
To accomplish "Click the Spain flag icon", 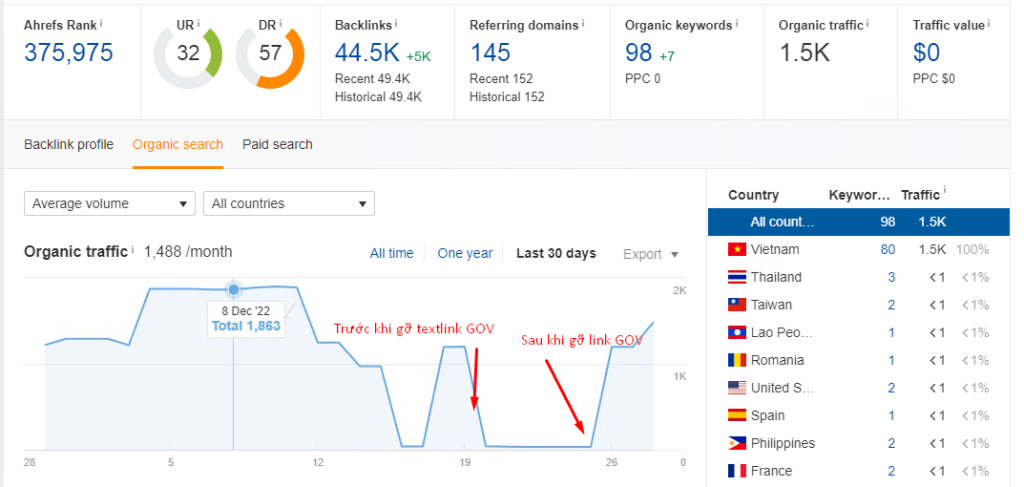I will point(737,416).
